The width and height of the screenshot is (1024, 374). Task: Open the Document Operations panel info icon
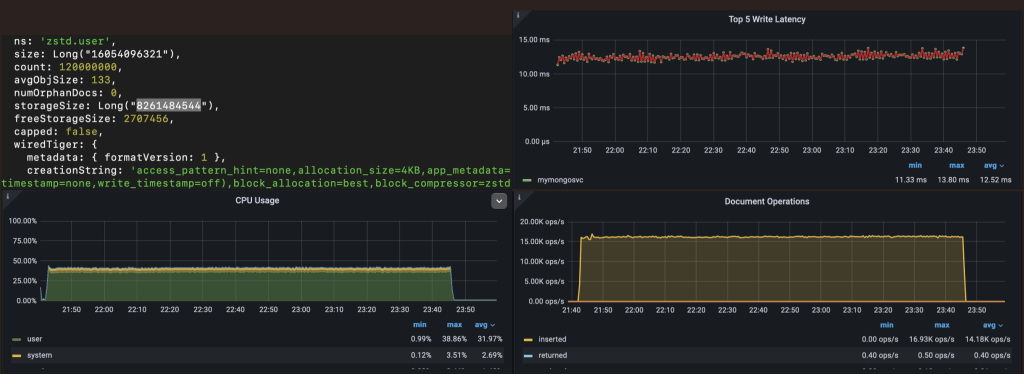[518, 196]
